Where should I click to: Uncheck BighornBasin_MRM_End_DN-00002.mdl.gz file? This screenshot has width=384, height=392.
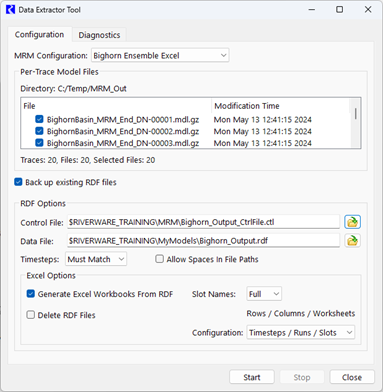[x=39, y=131]
